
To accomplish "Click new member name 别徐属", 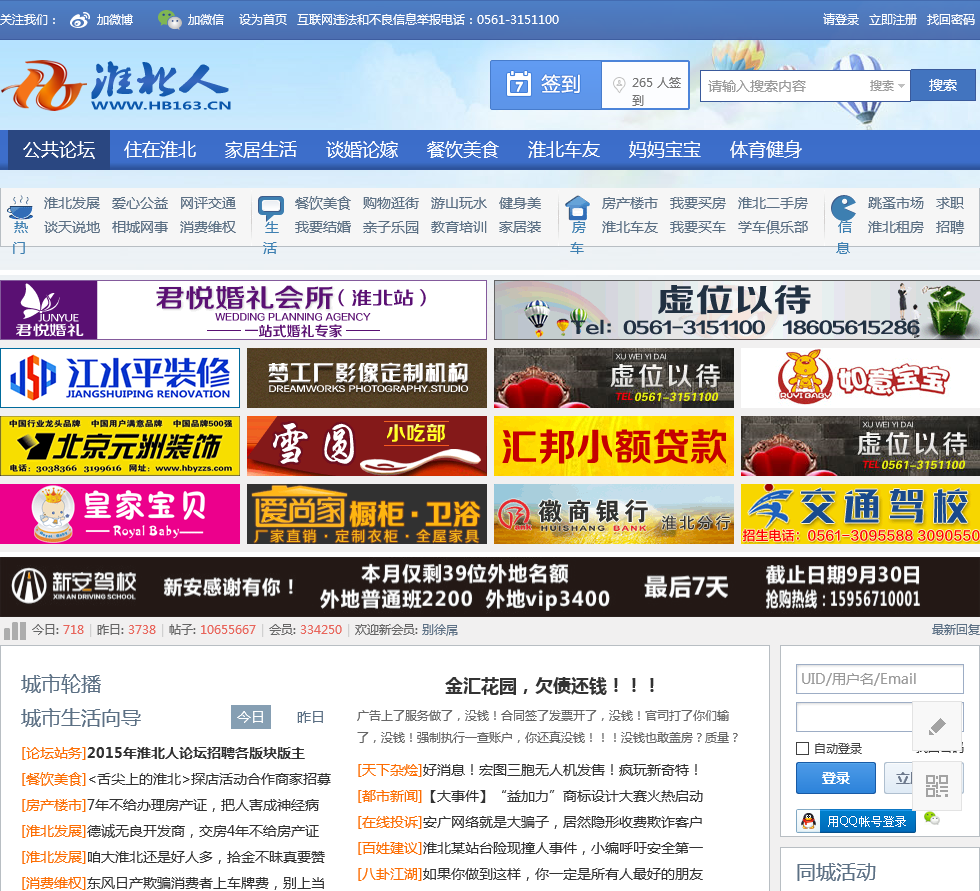I will tap(439, 630).
